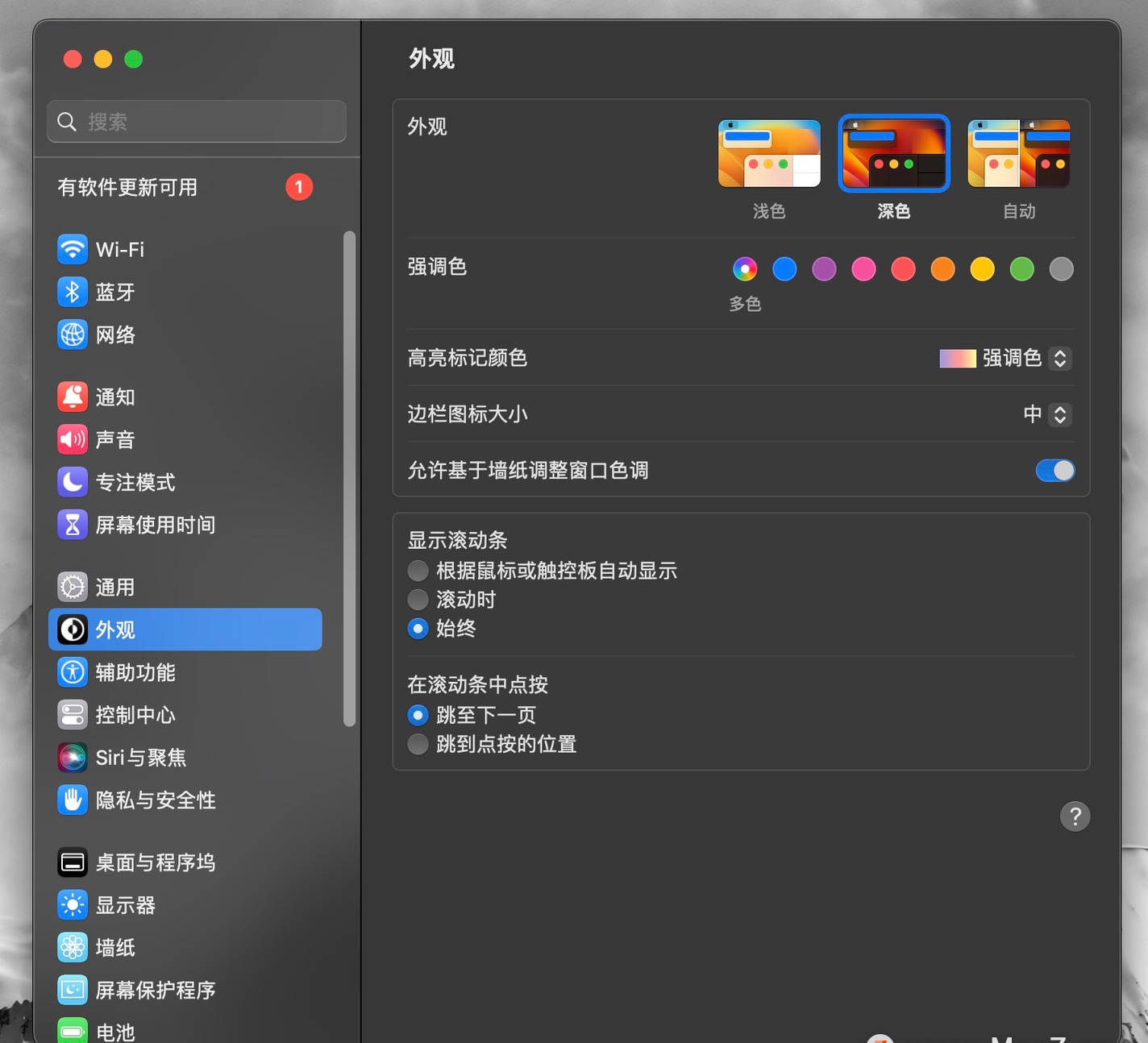Open 通知 (Notifications) settings
Screen dimensions: 1148x1043
(115, 396)
